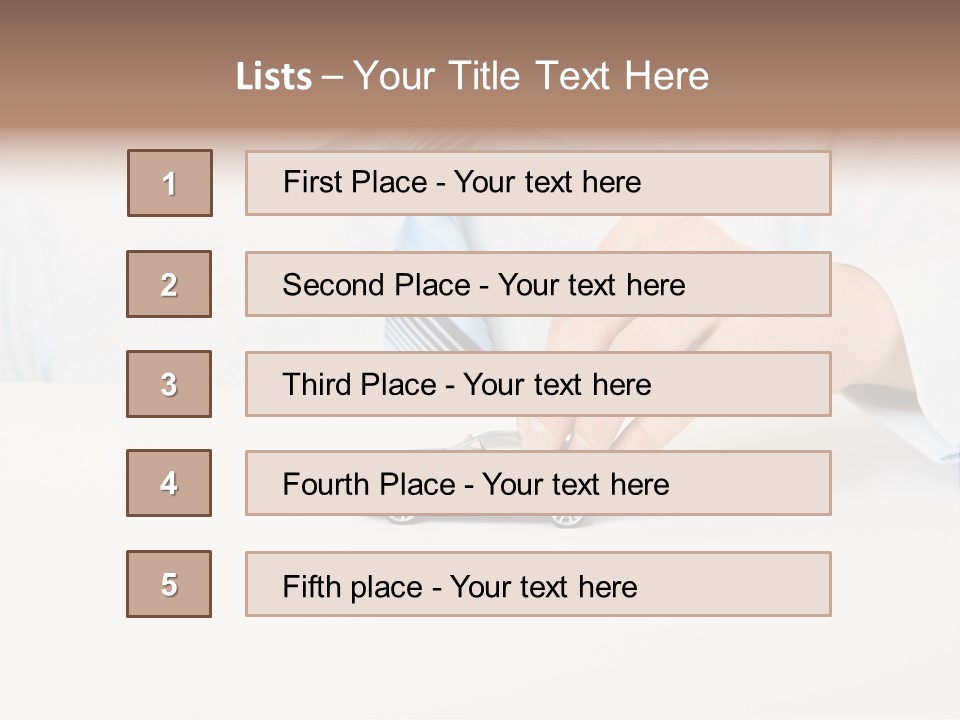960x720 pixels.
Task: Select the "First Place" text bar
Action: (538, 183)
